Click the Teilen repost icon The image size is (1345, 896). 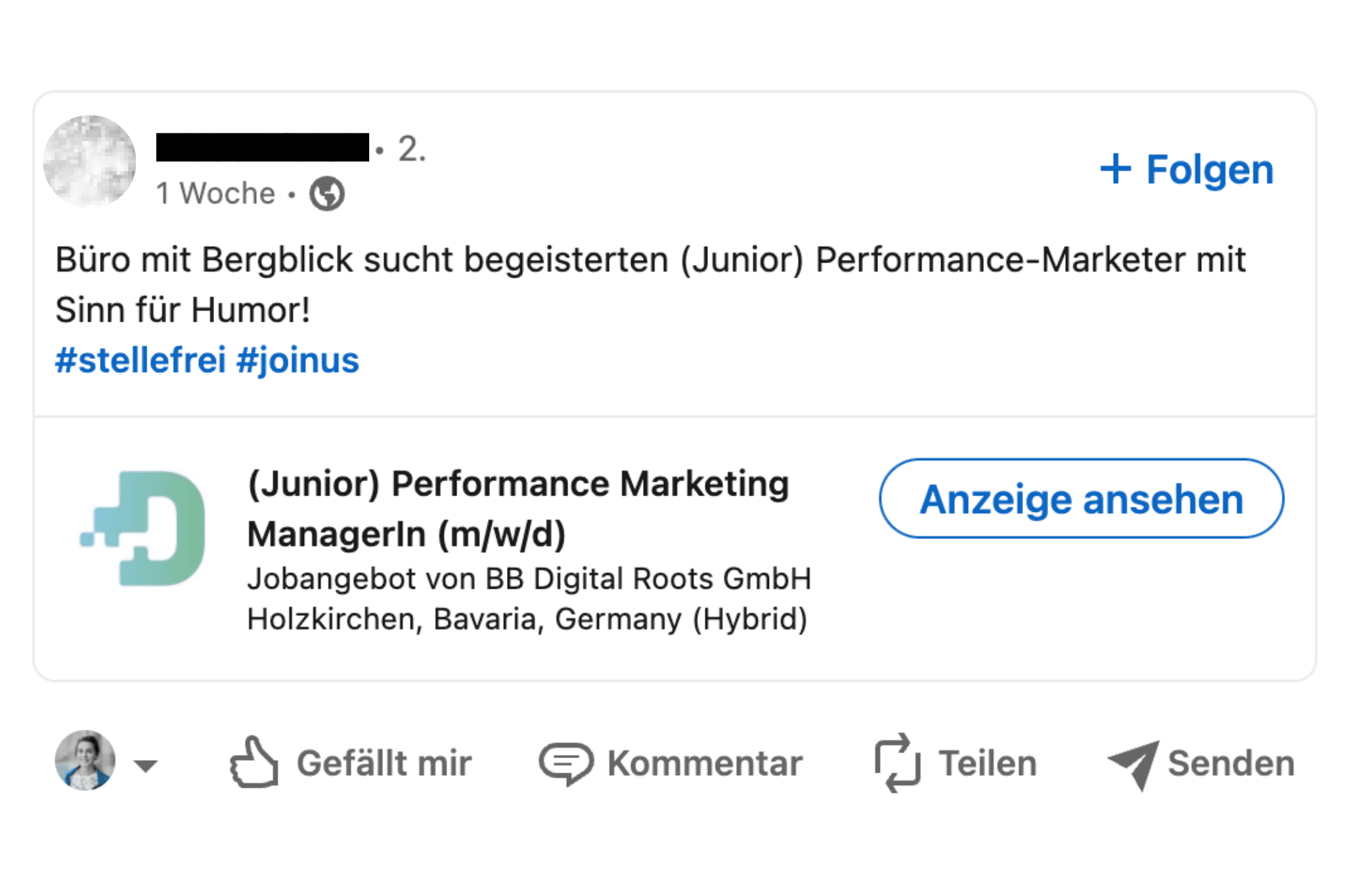pos(897,761)
